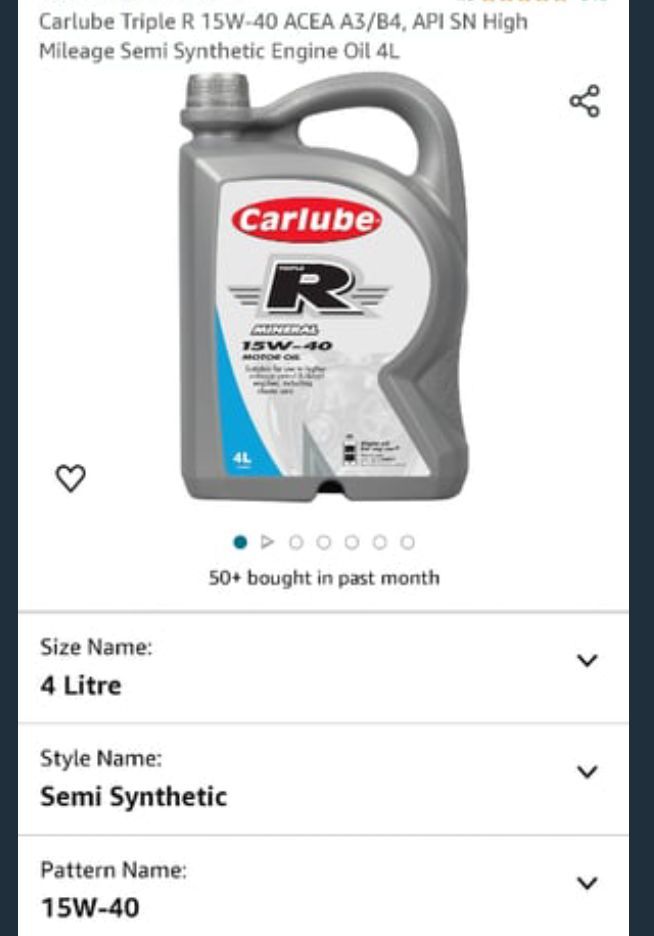Viewport: 654px width, 936px height.
Task: Select the first filled carousel dot
Action: click(x=240, y=542)
